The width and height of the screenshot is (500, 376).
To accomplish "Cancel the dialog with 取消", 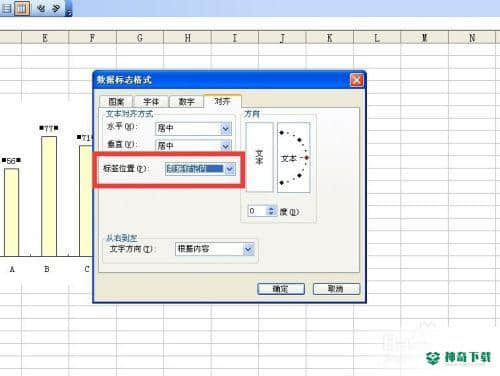I will coord(336,289).
